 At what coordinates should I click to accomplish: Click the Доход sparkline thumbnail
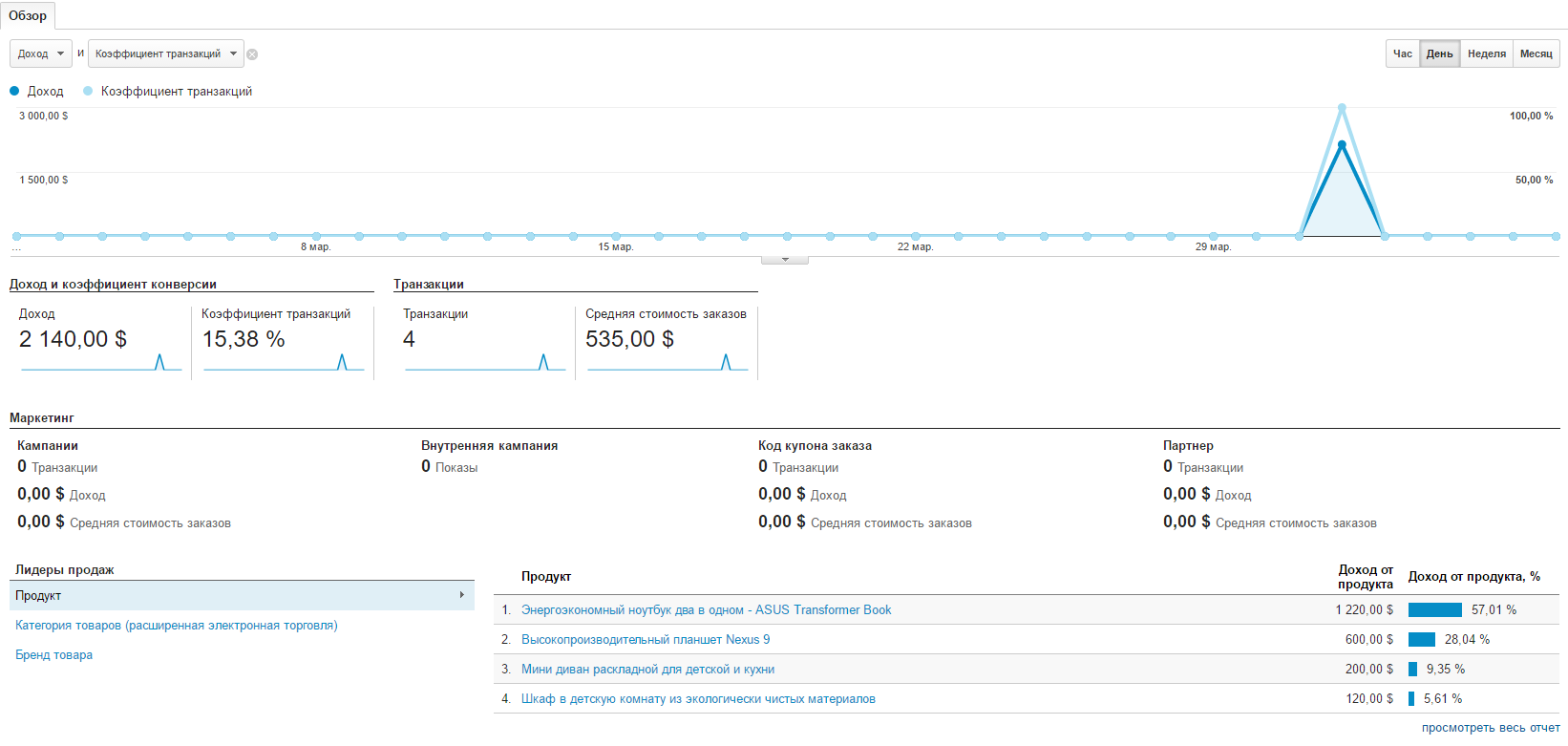click(100, 362)
